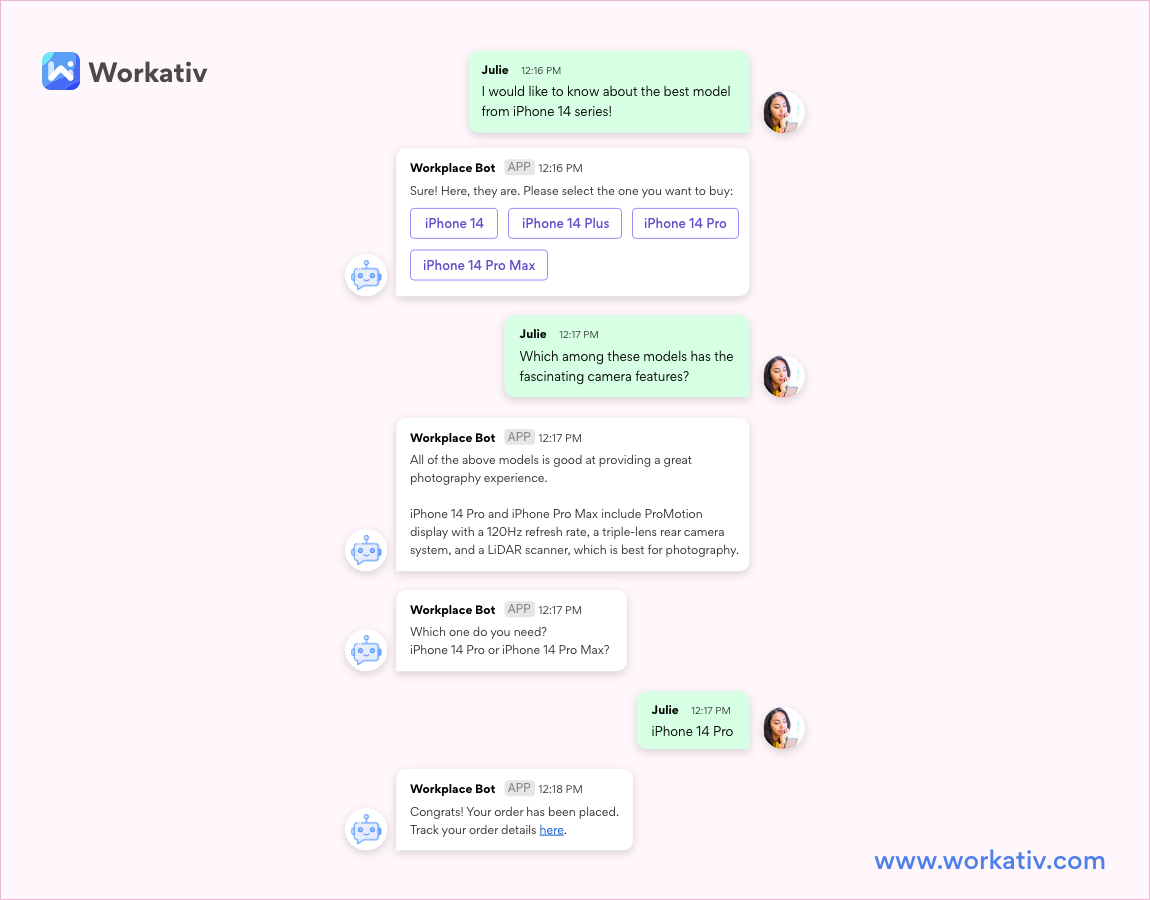Click the 12:18 PM timestamp
1150x900 pixels.
point(560,789)
